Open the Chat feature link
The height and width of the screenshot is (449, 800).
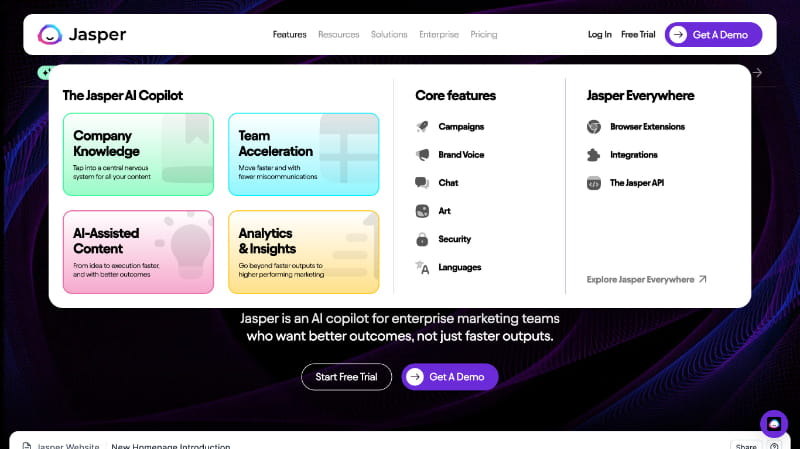(448, 183)
